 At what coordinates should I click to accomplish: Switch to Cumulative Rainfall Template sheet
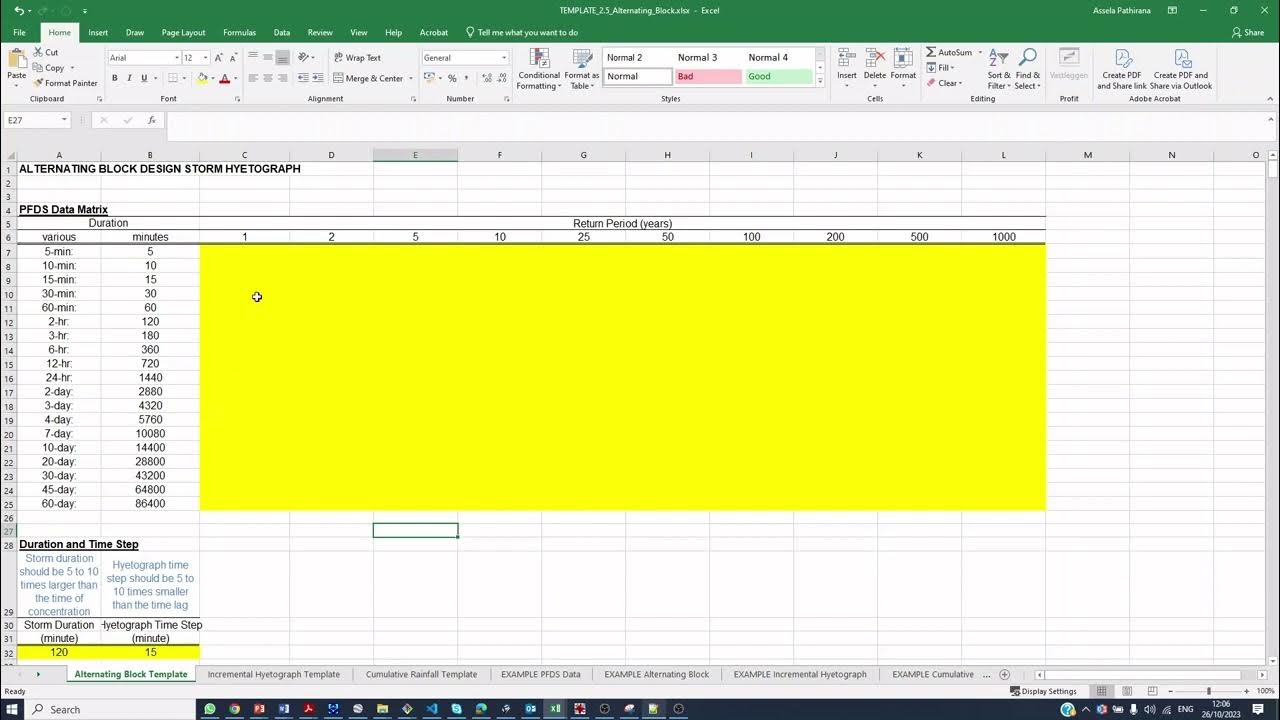click(x=421, y=674)
